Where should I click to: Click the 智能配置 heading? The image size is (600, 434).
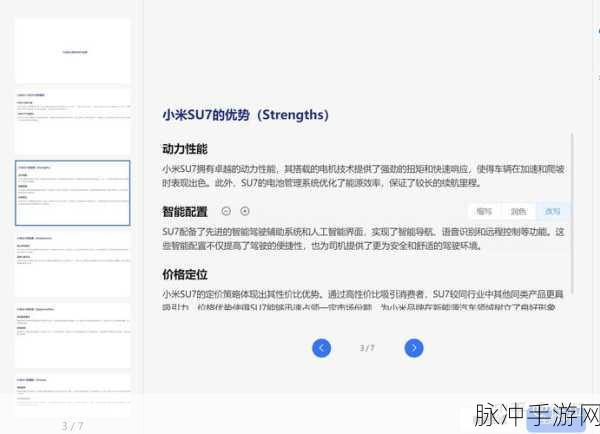185,211
